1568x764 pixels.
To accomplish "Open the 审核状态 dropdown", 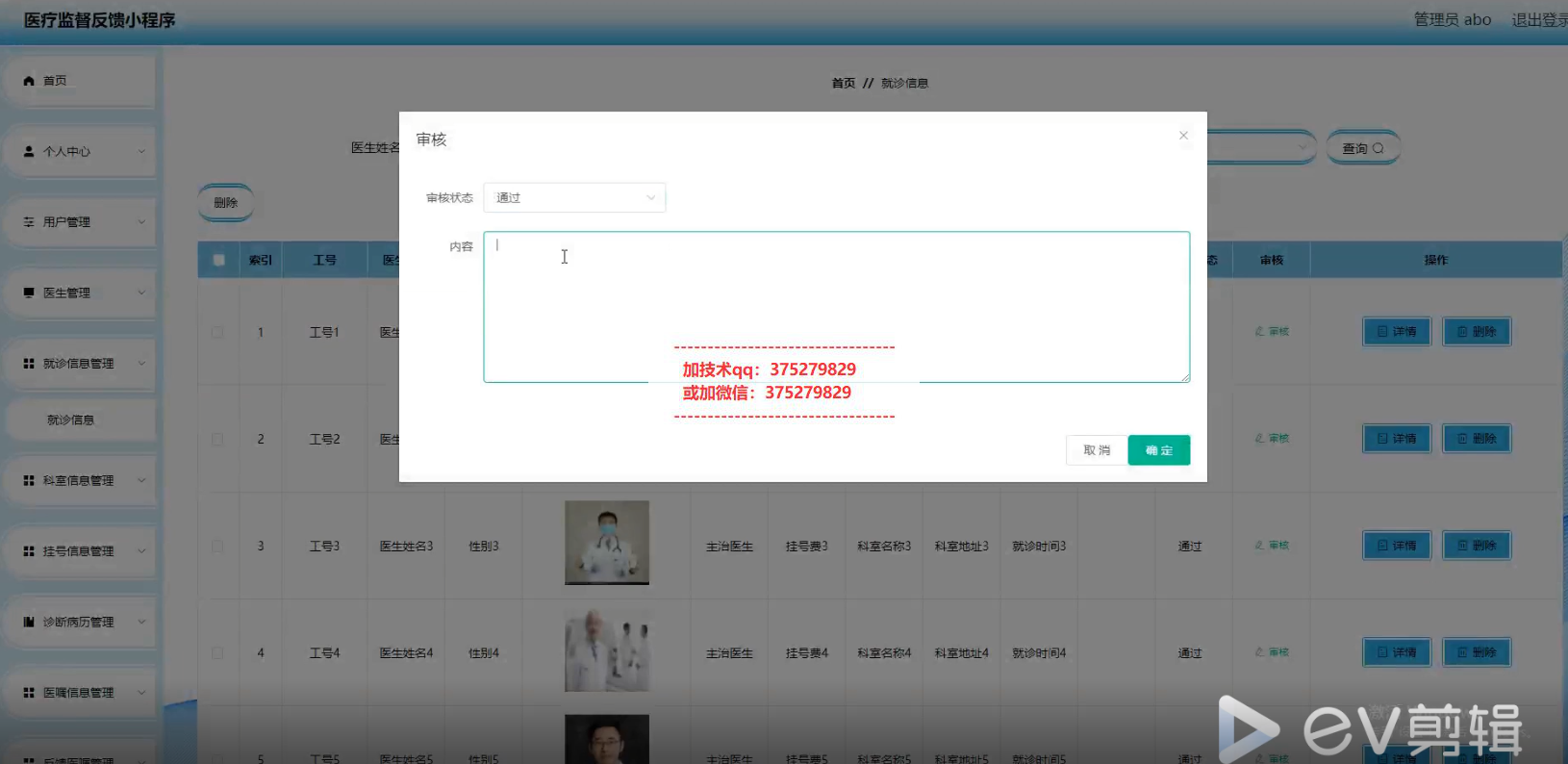I will (574, 198).
